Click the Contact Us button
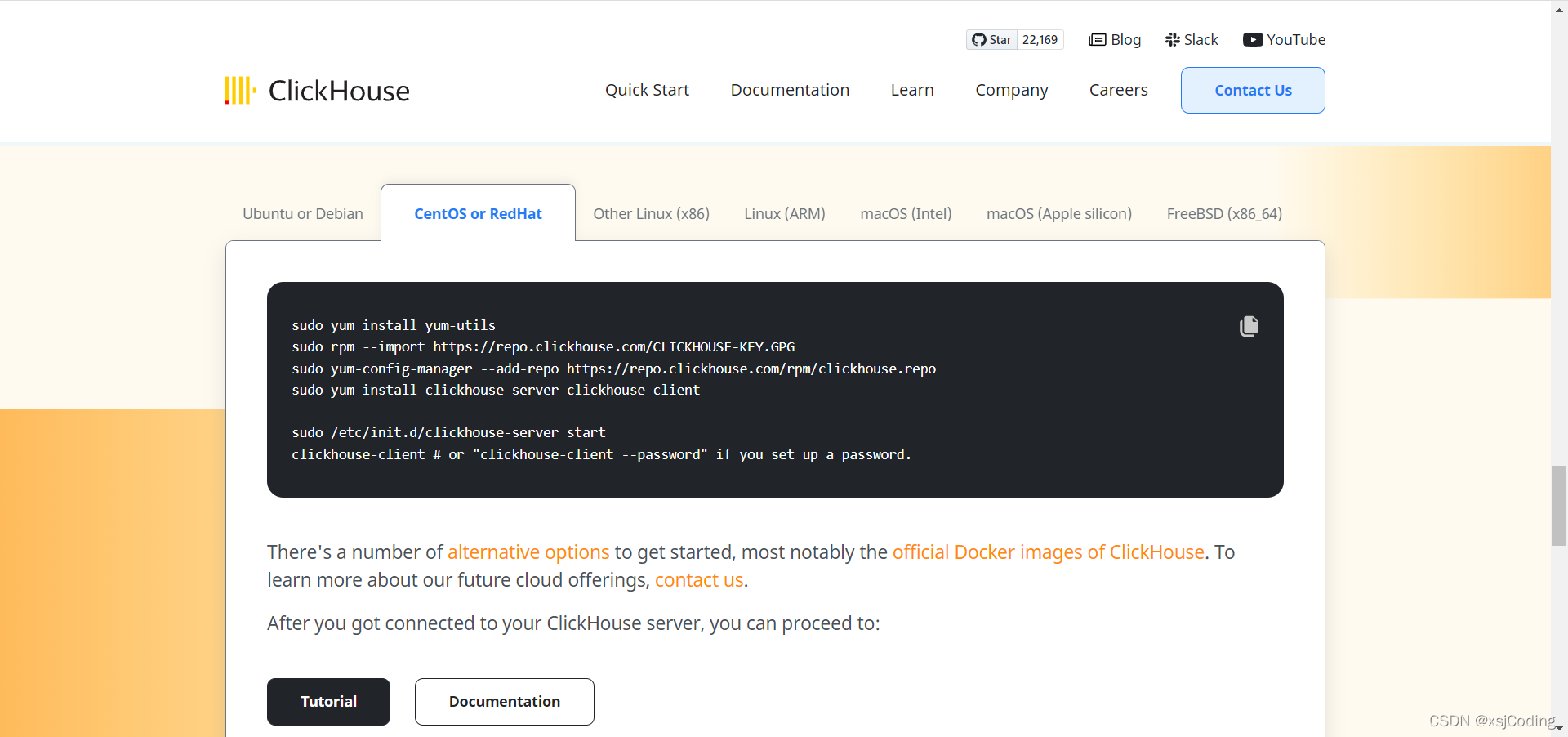Screen dimensions: 1568x737 pyautogui.click(x=1253, y=90)
